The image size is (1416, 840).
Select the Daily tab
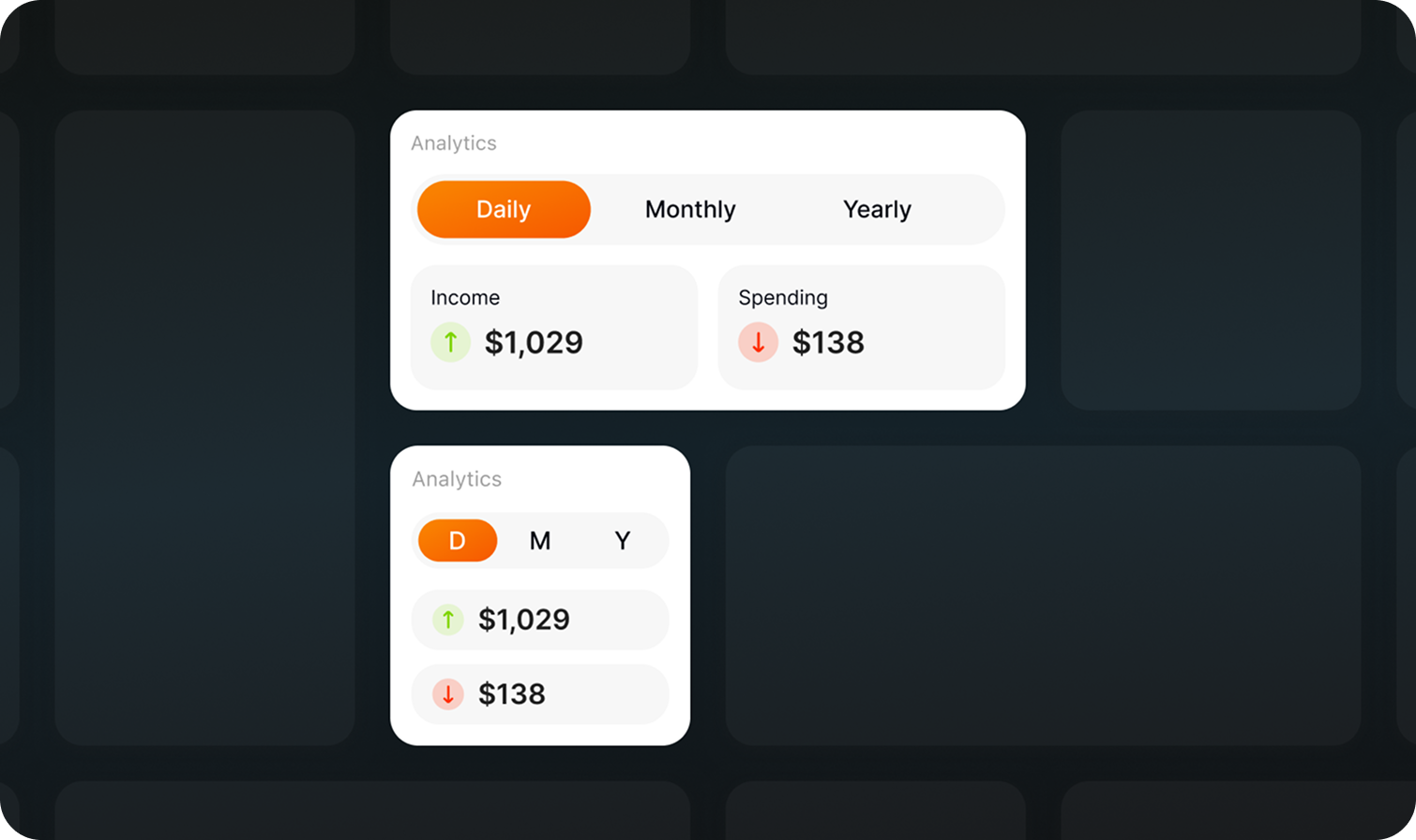(x=504, y=209)
